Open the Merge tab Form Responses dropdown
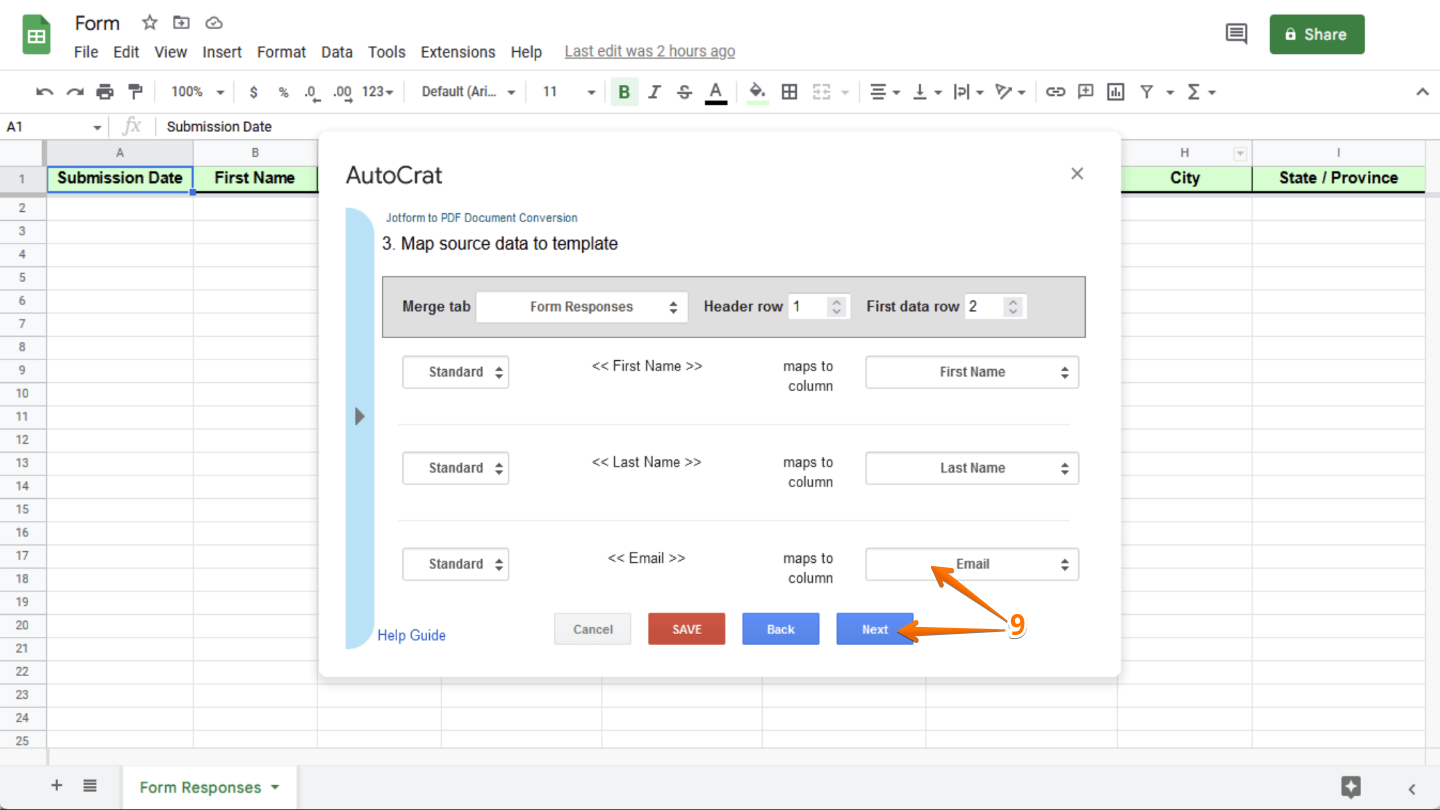The width and height of the screenshot is (1440, 810). [581, 306]
